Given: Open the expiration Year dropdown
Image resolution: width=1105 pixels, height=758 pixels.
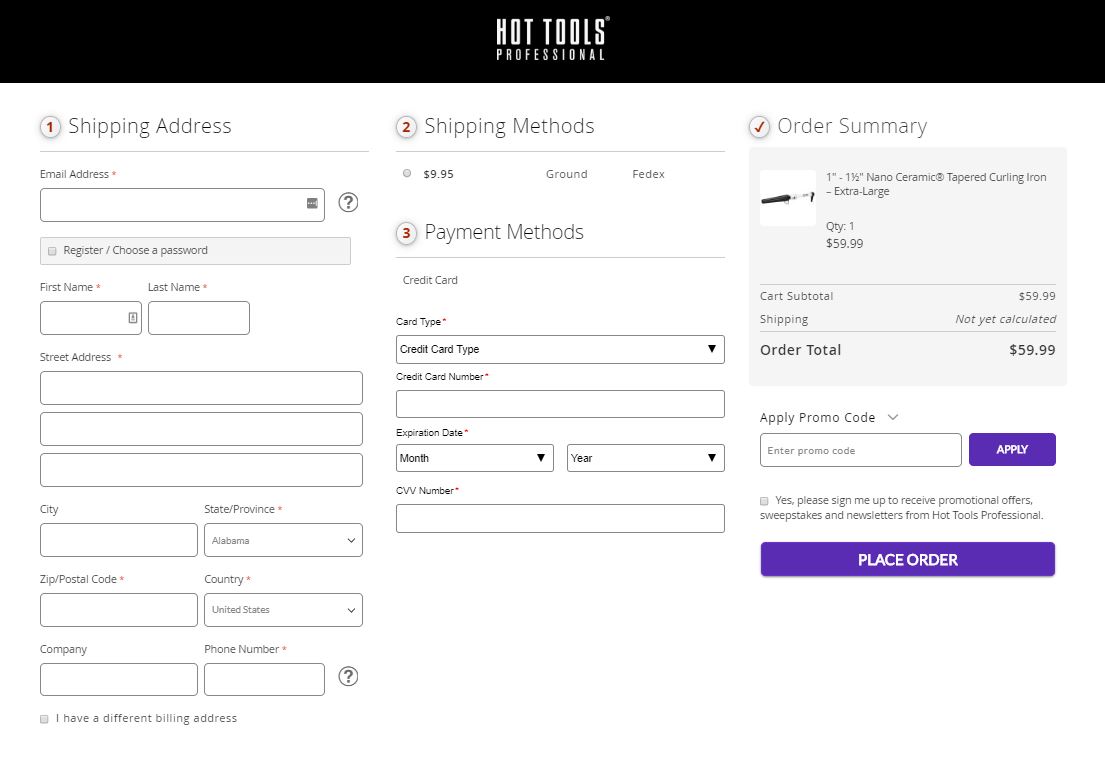Looking at the screenshot, I should (x=646, y=458).
